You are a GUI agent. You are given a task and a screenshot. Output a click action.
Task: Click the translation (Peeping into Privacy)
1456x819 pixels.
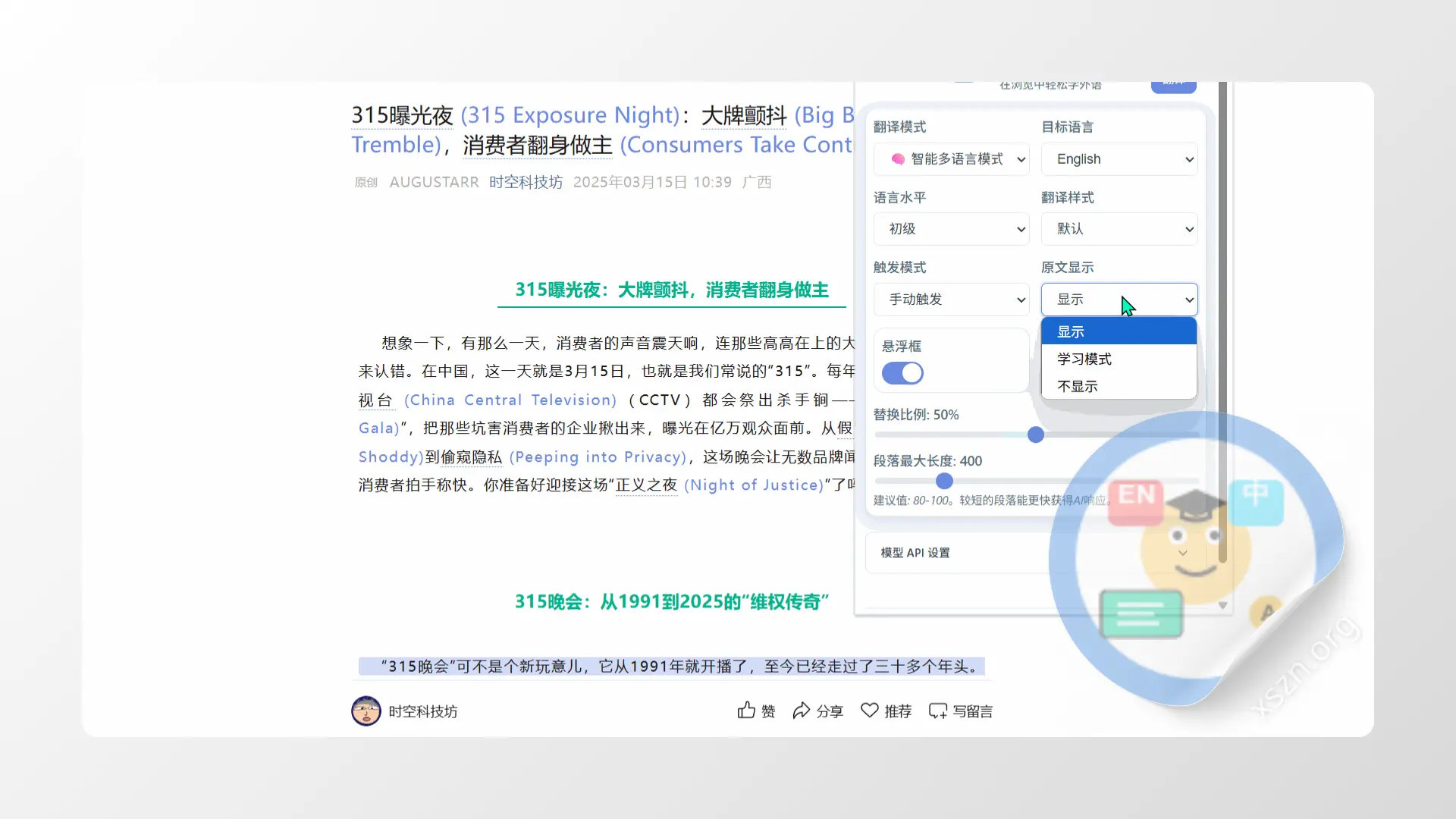(x=598, y=457)
